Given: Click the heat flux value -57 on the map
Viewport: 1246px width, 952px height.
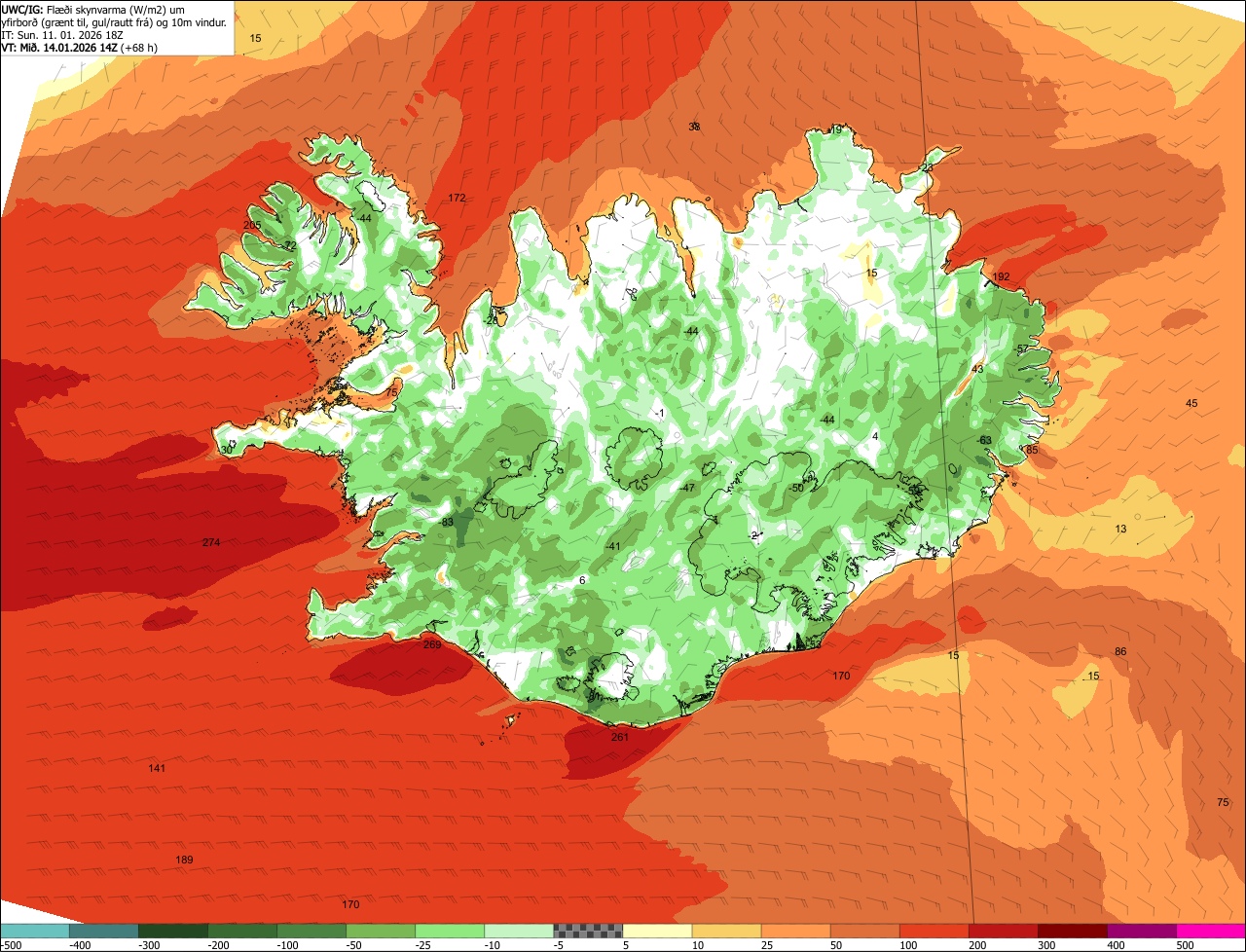Looking at the screenshot, I should pyautogui.click(x=1021, y=348).
